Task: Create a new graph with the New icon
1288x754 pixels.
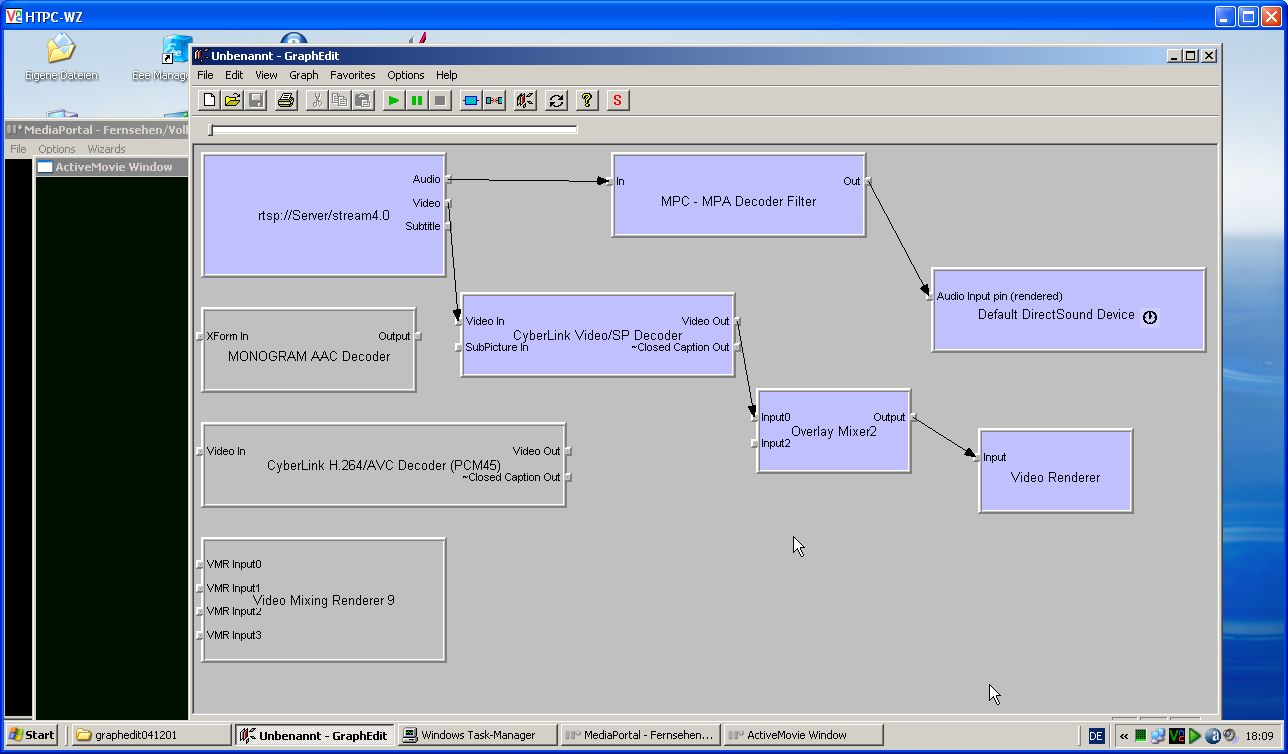Action: pyautogui.click(x=209, y=100)
